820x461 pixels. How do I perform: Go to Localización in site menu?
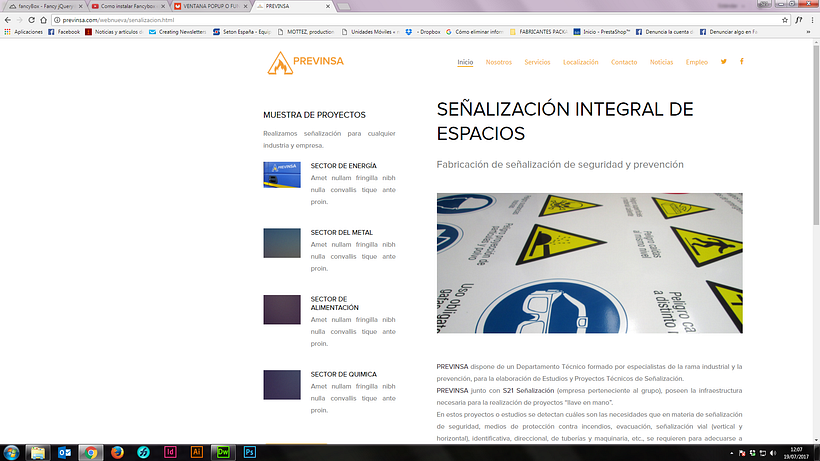click(580, 62)
